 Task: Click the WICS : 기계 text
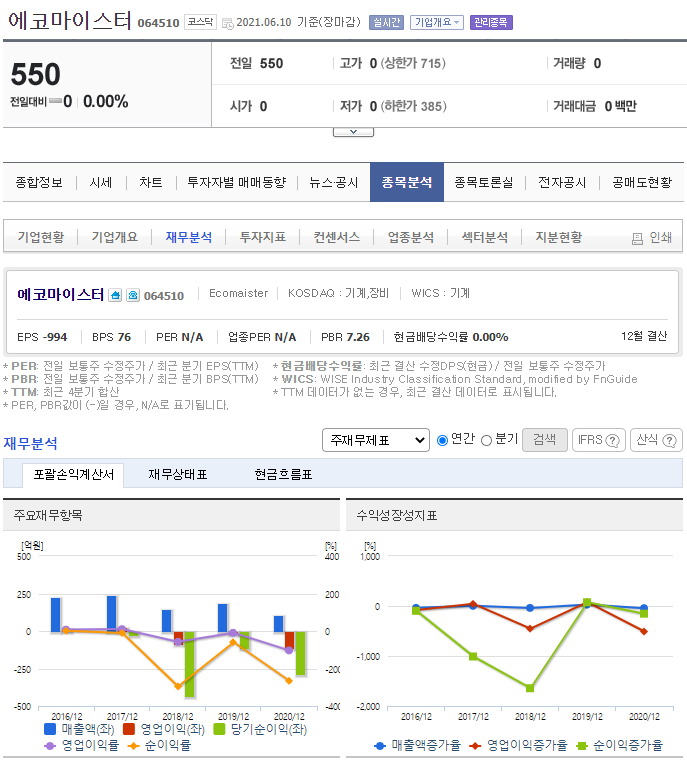(440, 293)
